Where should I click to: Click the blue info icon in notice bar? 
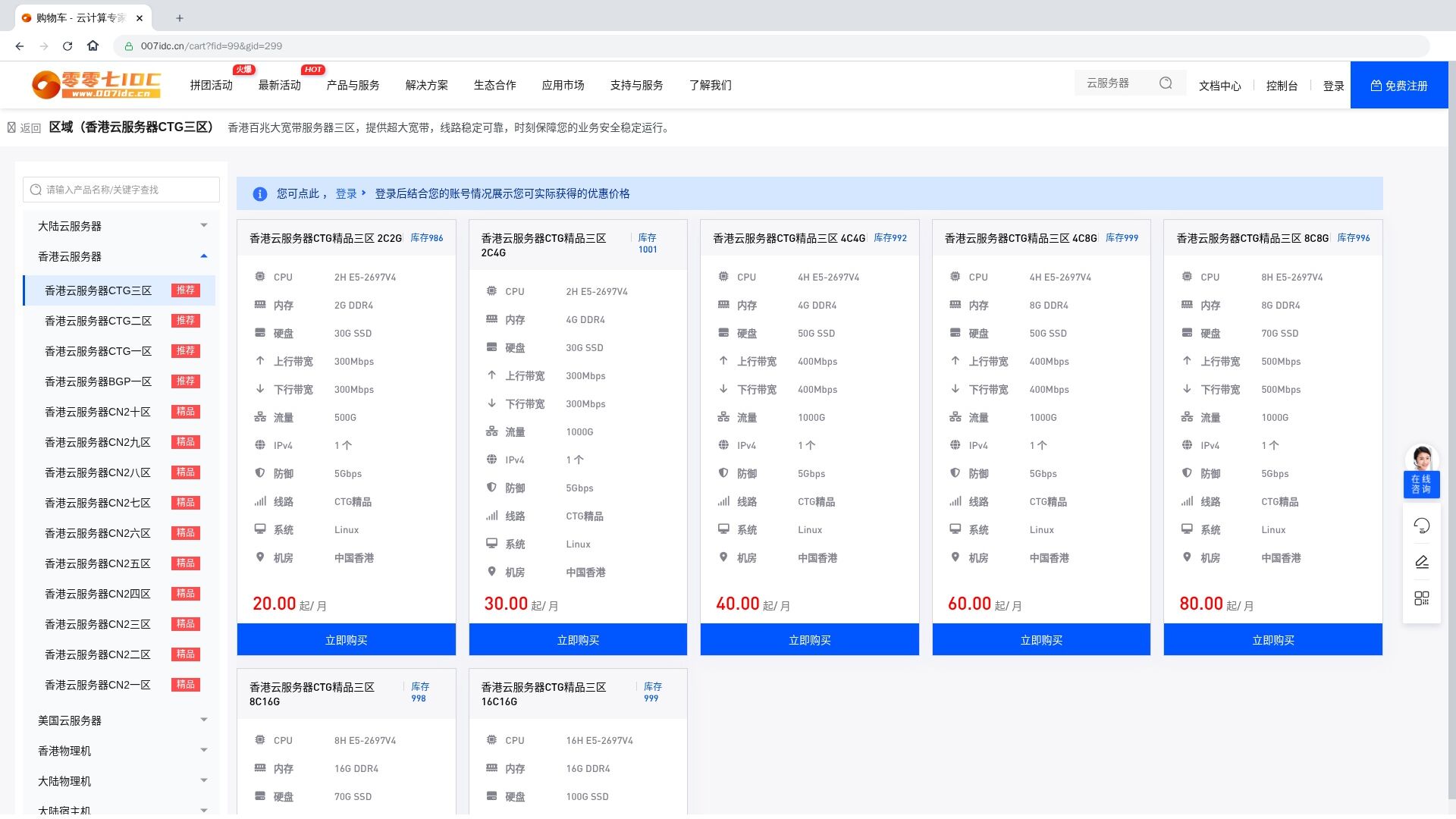259,194
